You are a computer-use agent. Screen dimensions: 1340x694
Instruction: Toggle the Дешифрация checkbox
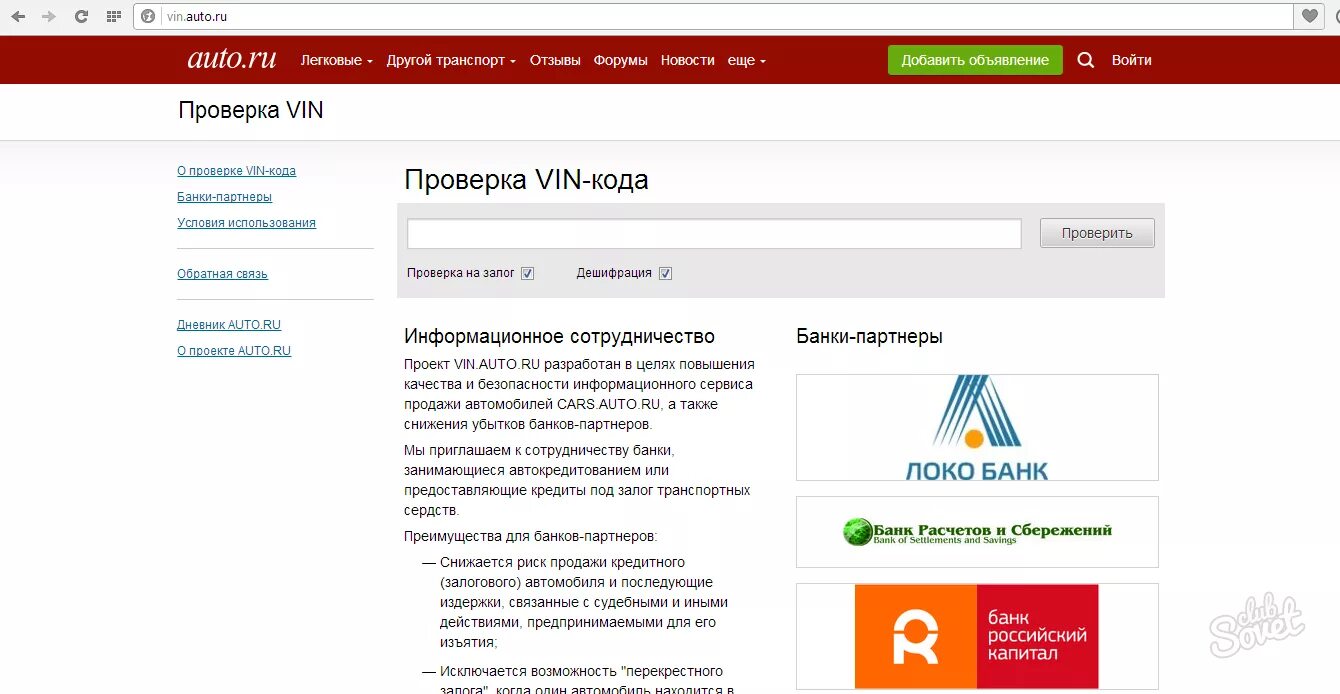665,273
